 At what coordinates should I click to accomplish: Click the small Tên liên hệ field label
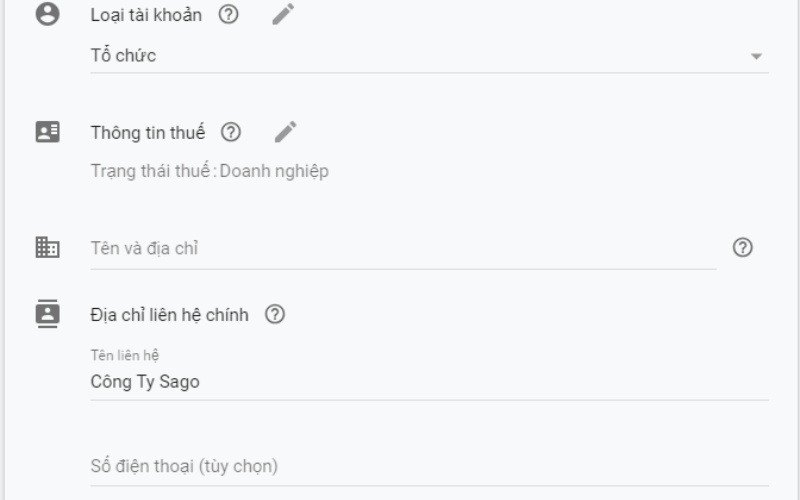point(125,355)
